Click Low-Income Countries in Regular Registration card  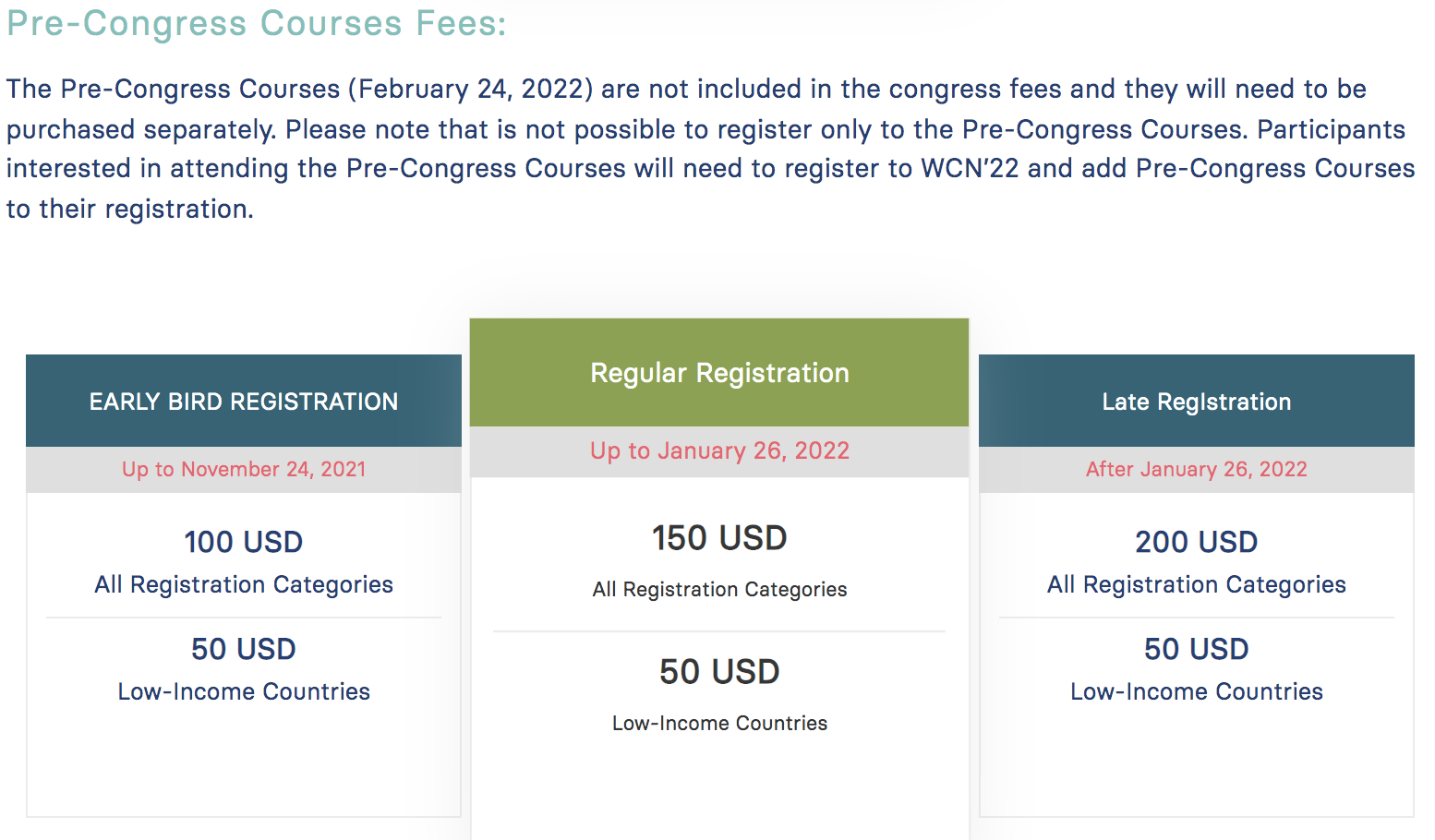tap(719, 723)
